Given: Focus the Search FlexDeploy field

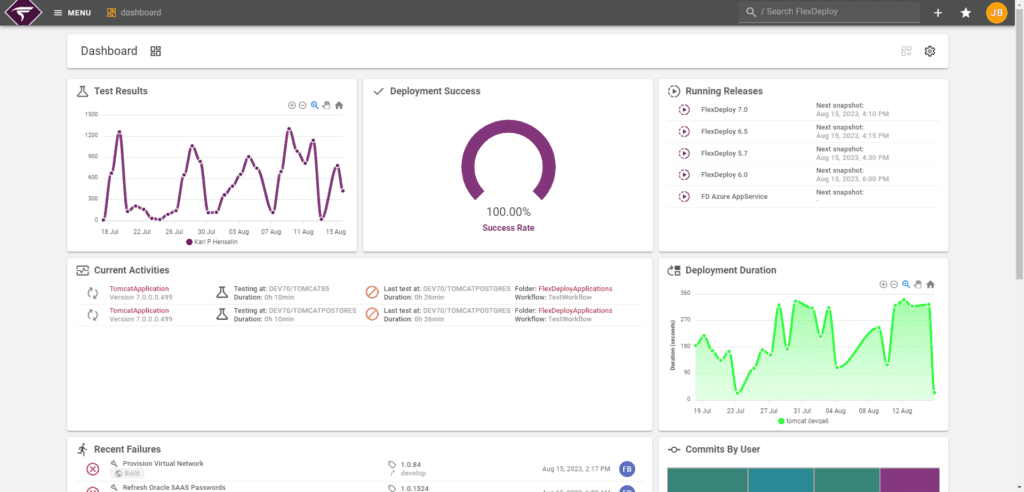Looking at the screenshot, I should pyautogui.click(x=829, y=12).
